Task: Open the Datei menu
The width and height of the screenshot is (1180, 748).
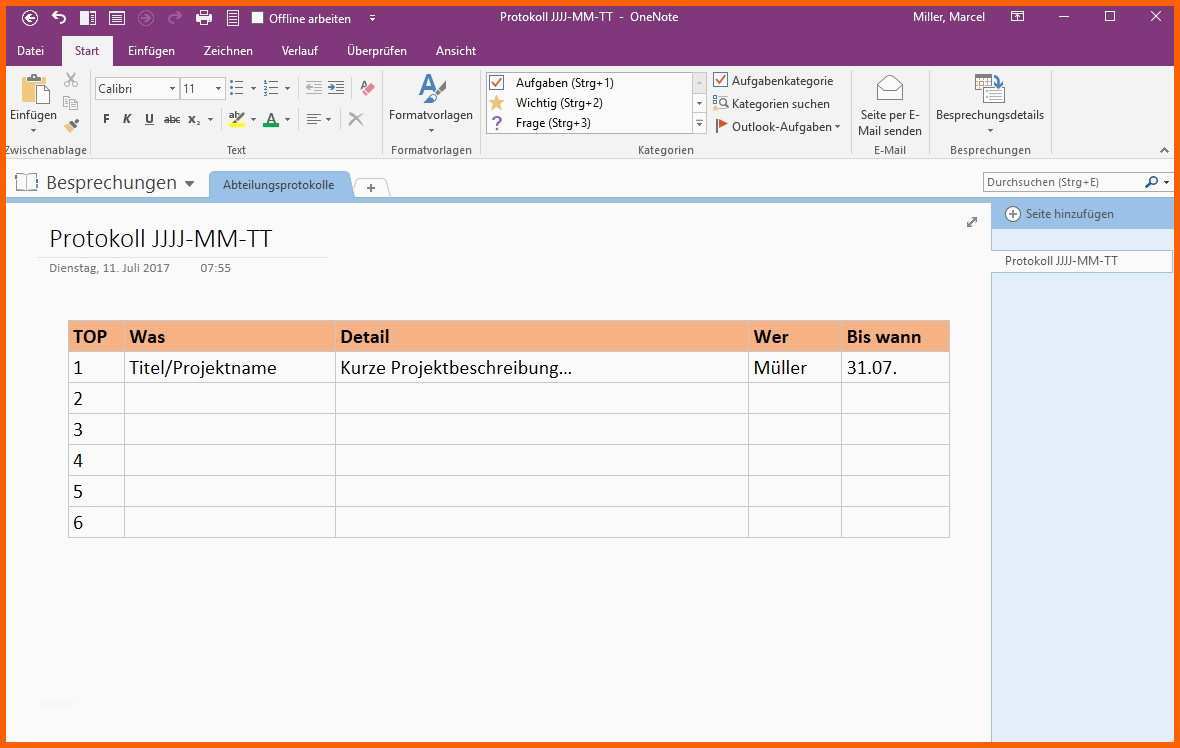Action: [x=31, y=51]
